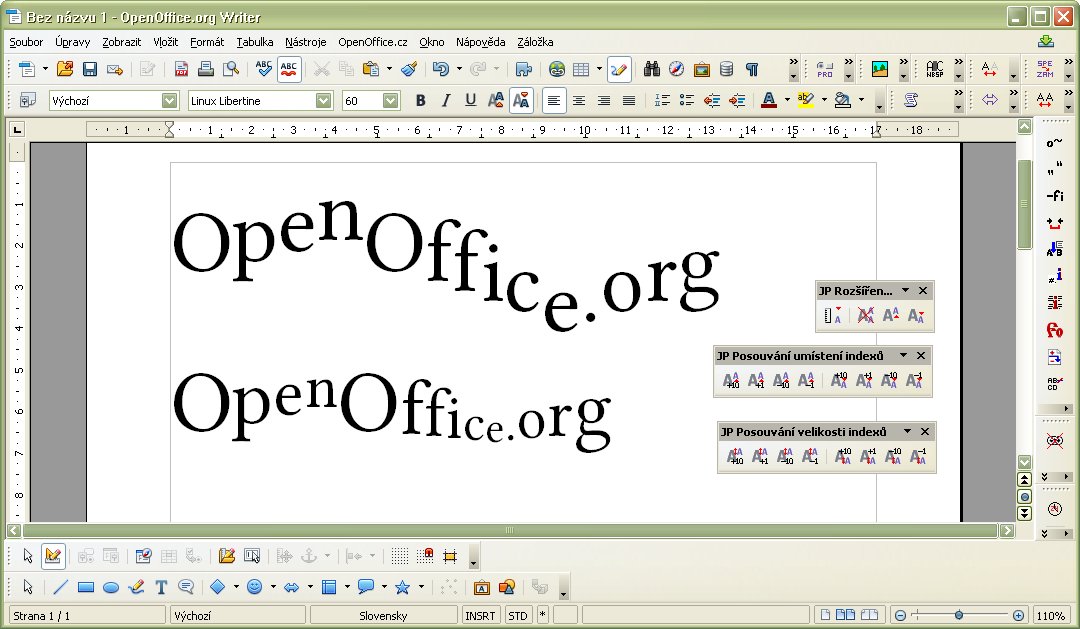
Task: Click the zoom slider handle
Action: point(958,615)
